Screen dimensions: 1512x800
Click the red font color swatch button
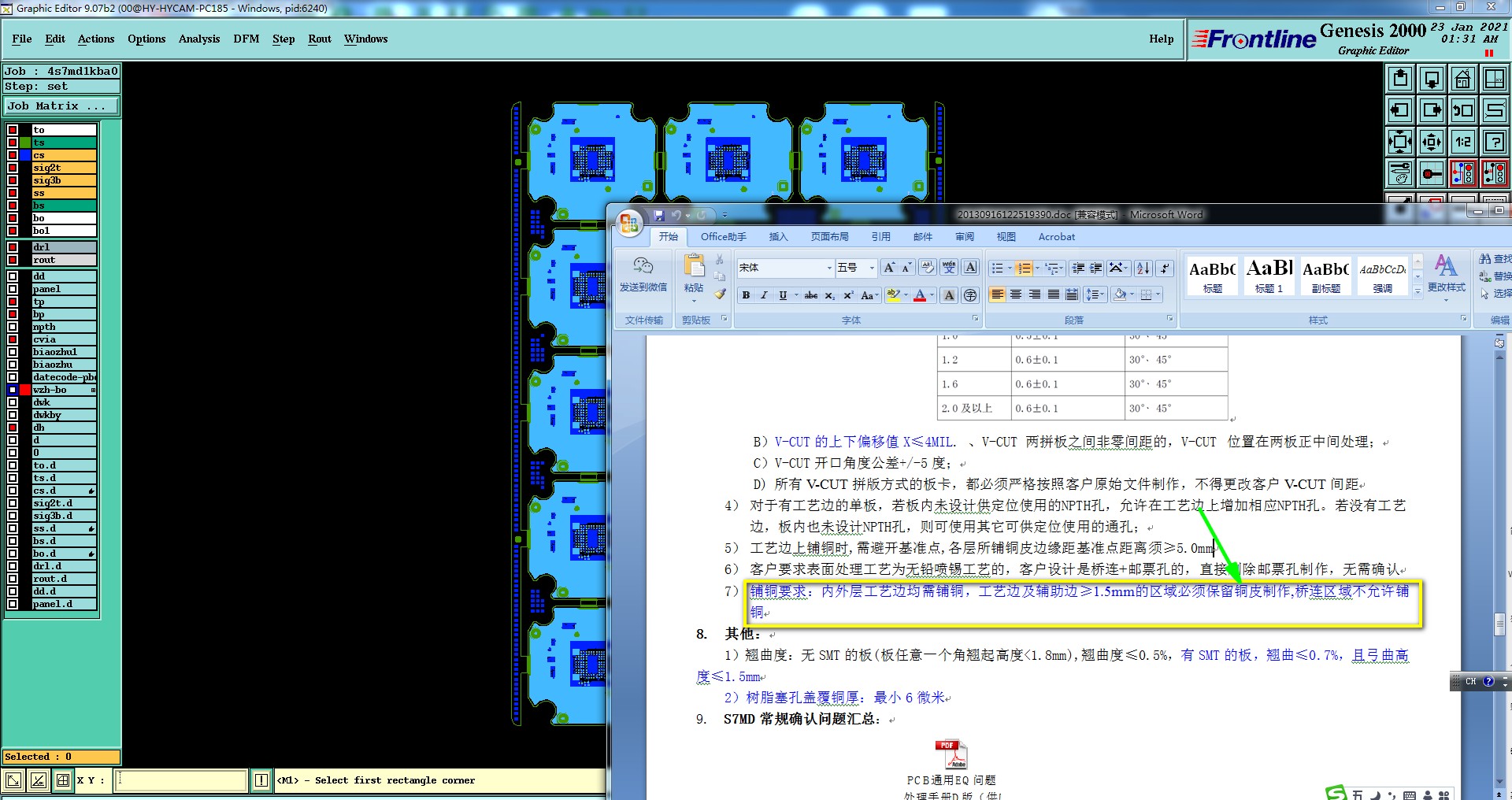(x=920, y=295)
